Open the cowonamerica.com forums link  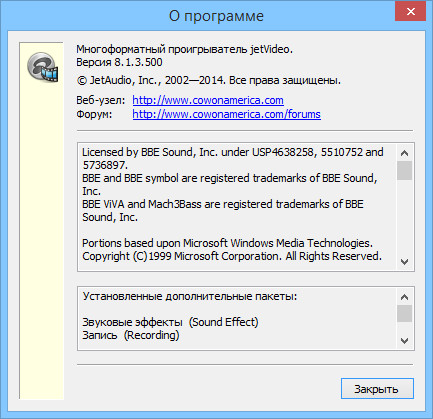[x=227, y=114]
